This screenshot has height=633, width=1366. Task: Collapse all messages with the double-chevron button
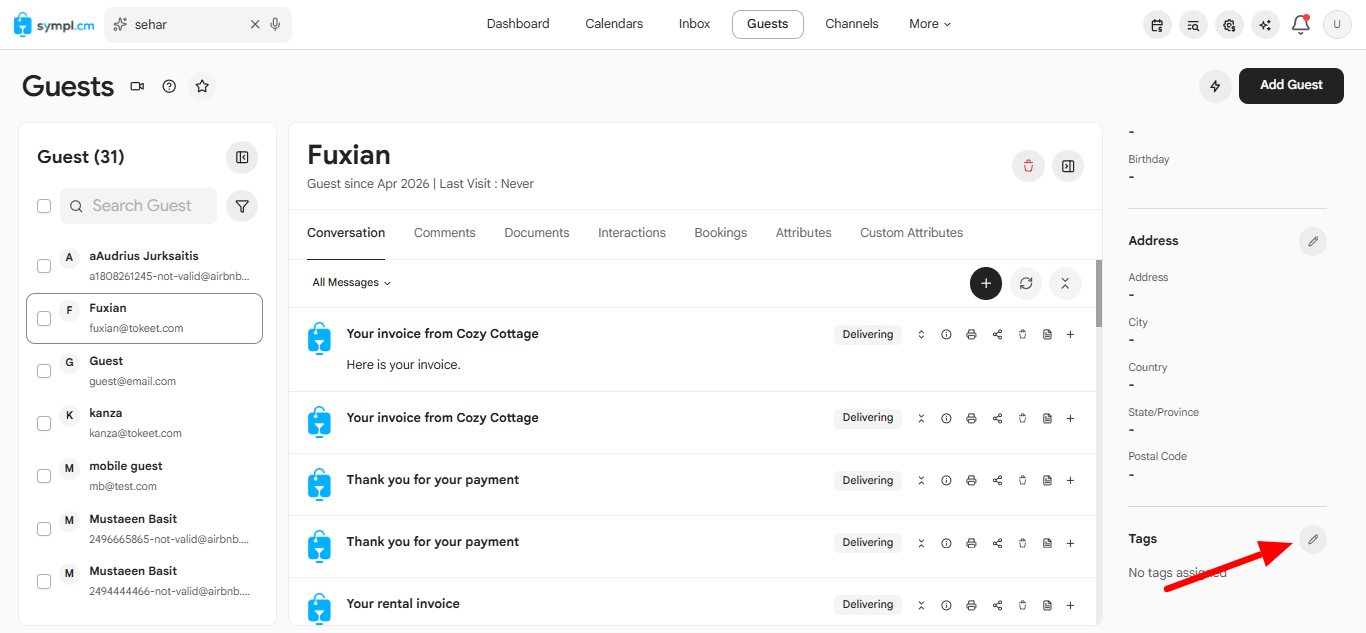pos(1065,284)
